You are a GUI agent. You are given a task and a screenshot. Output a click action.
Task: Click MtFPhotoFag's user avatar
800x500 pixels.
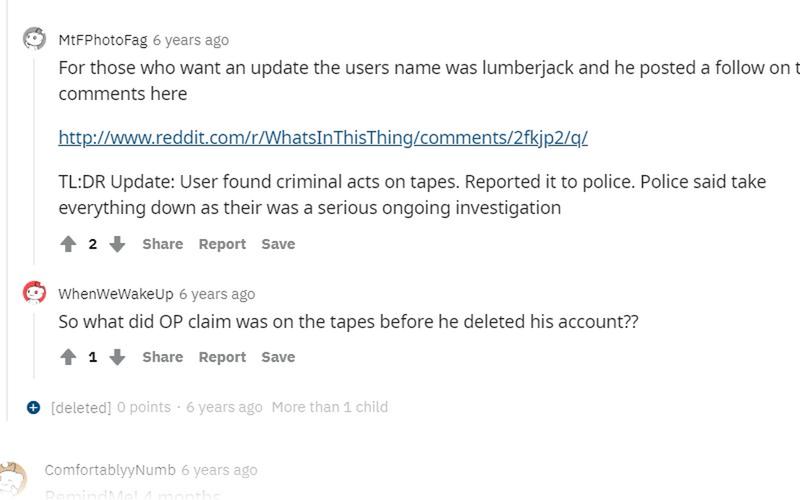pos(34,39)
